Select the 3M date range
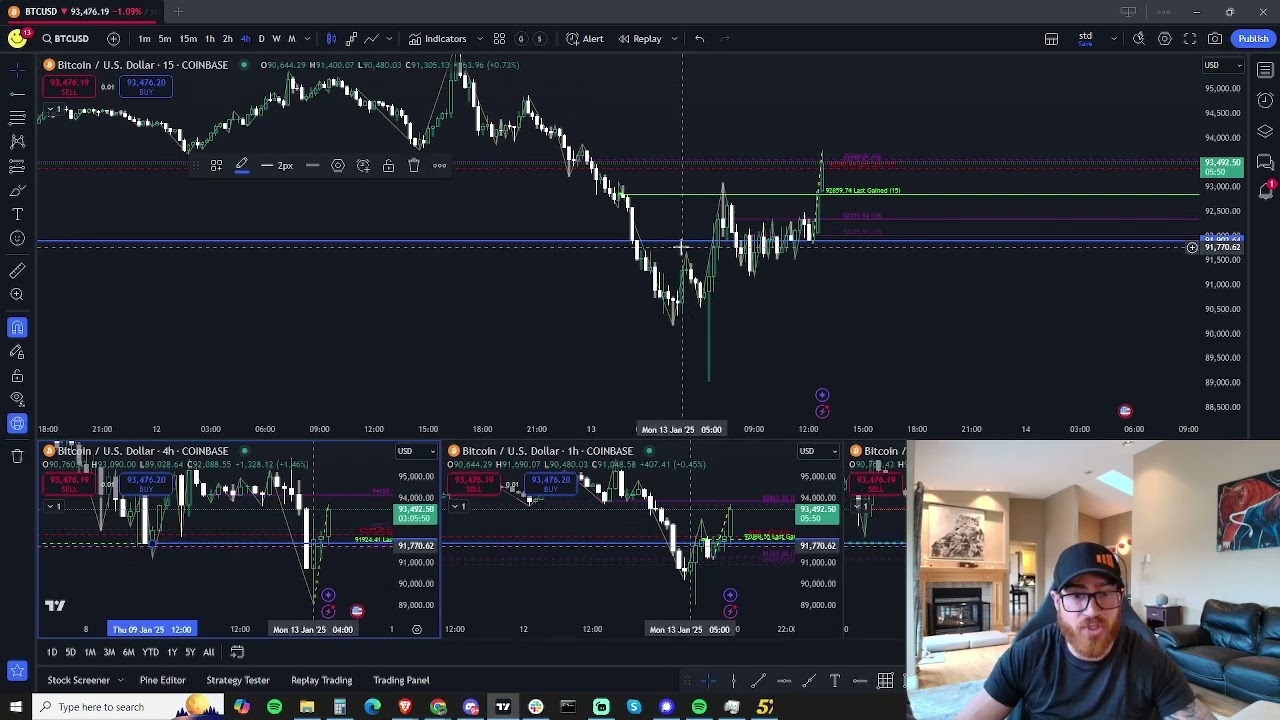The width and height of the screenshot is (1280, 720). (109, 652)
